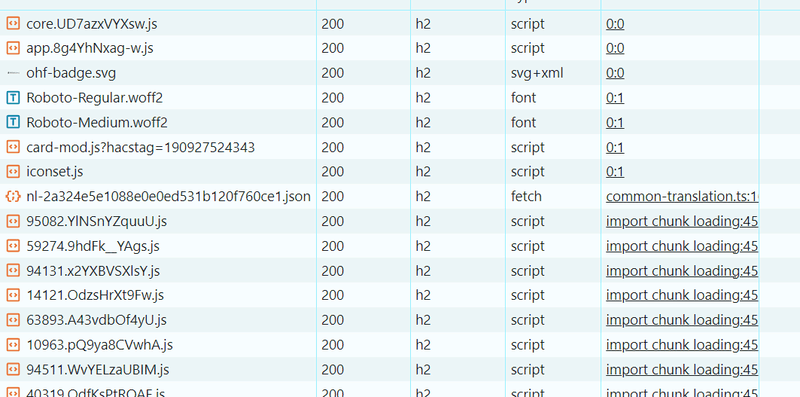Image resolution: width=800 pixels, height=397 pixels.
Task: Open initiator link 0:1 for card-mod.js
Action: click(x=615, y=147)
